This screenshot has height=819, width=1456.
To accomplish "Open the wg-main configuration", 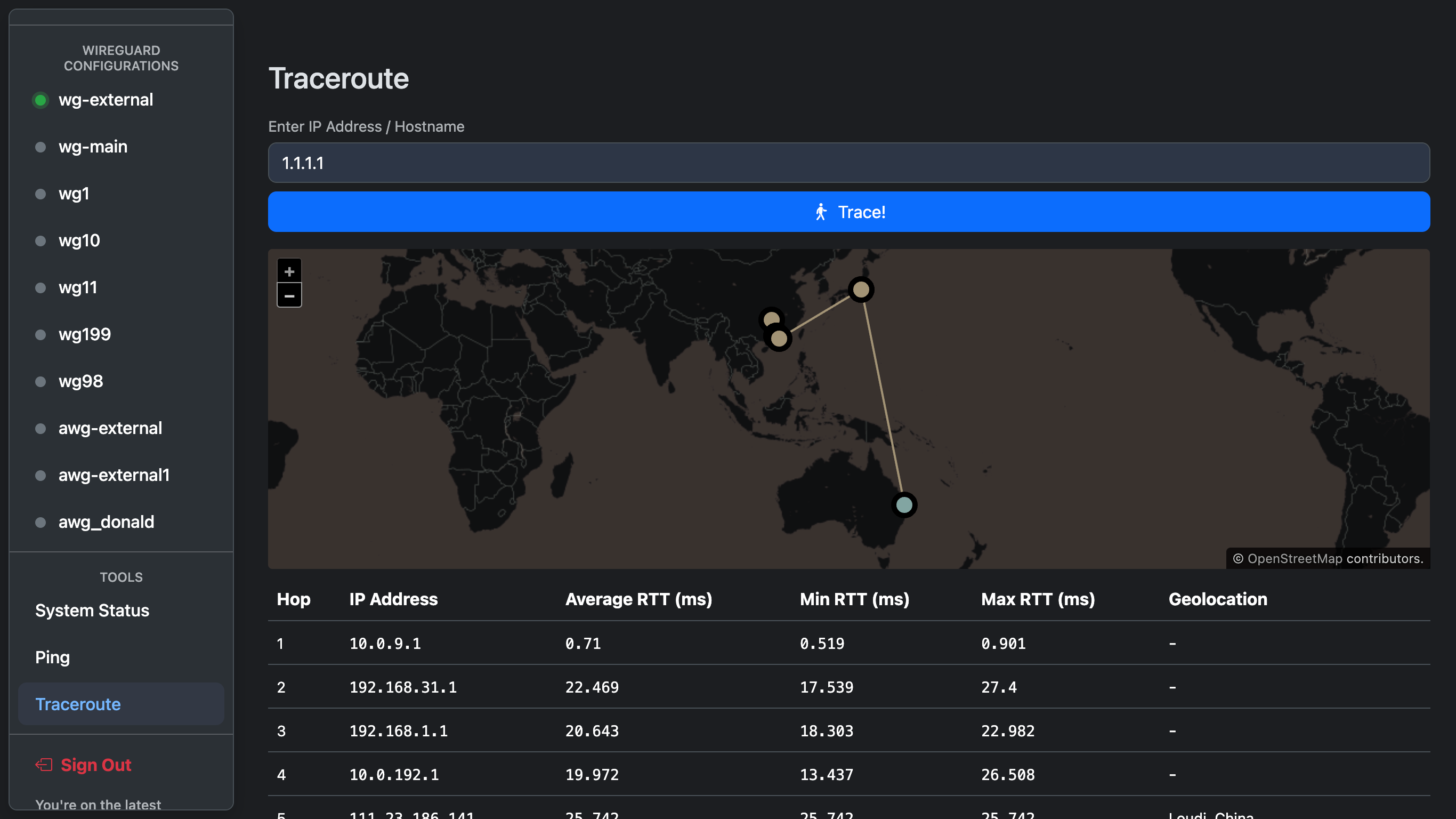I will pos(93,147).
